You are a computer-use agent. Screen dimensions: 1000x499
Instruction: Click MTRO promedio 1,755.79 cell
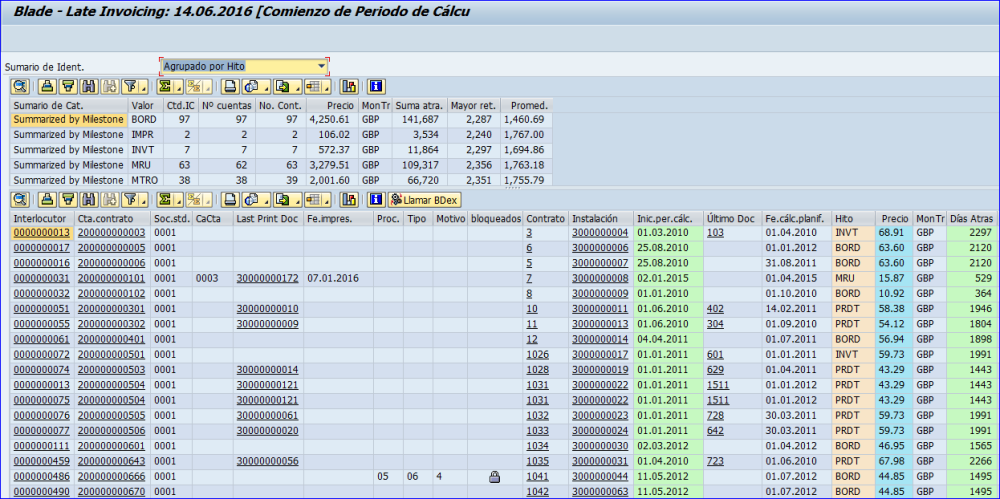coord(526,181)
